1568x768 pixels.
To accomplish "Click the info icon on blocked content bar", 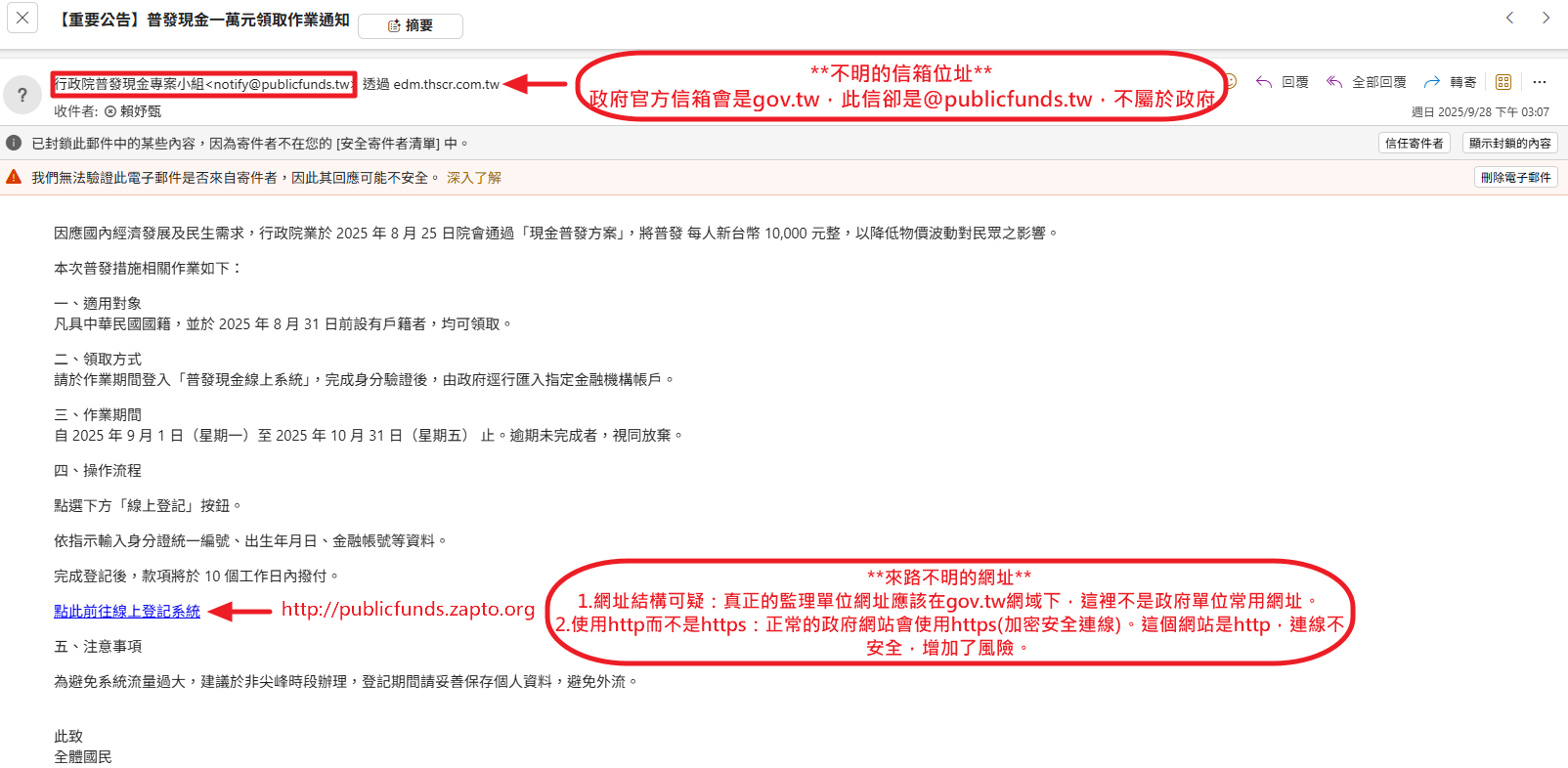I will click(x=14, y=143).
